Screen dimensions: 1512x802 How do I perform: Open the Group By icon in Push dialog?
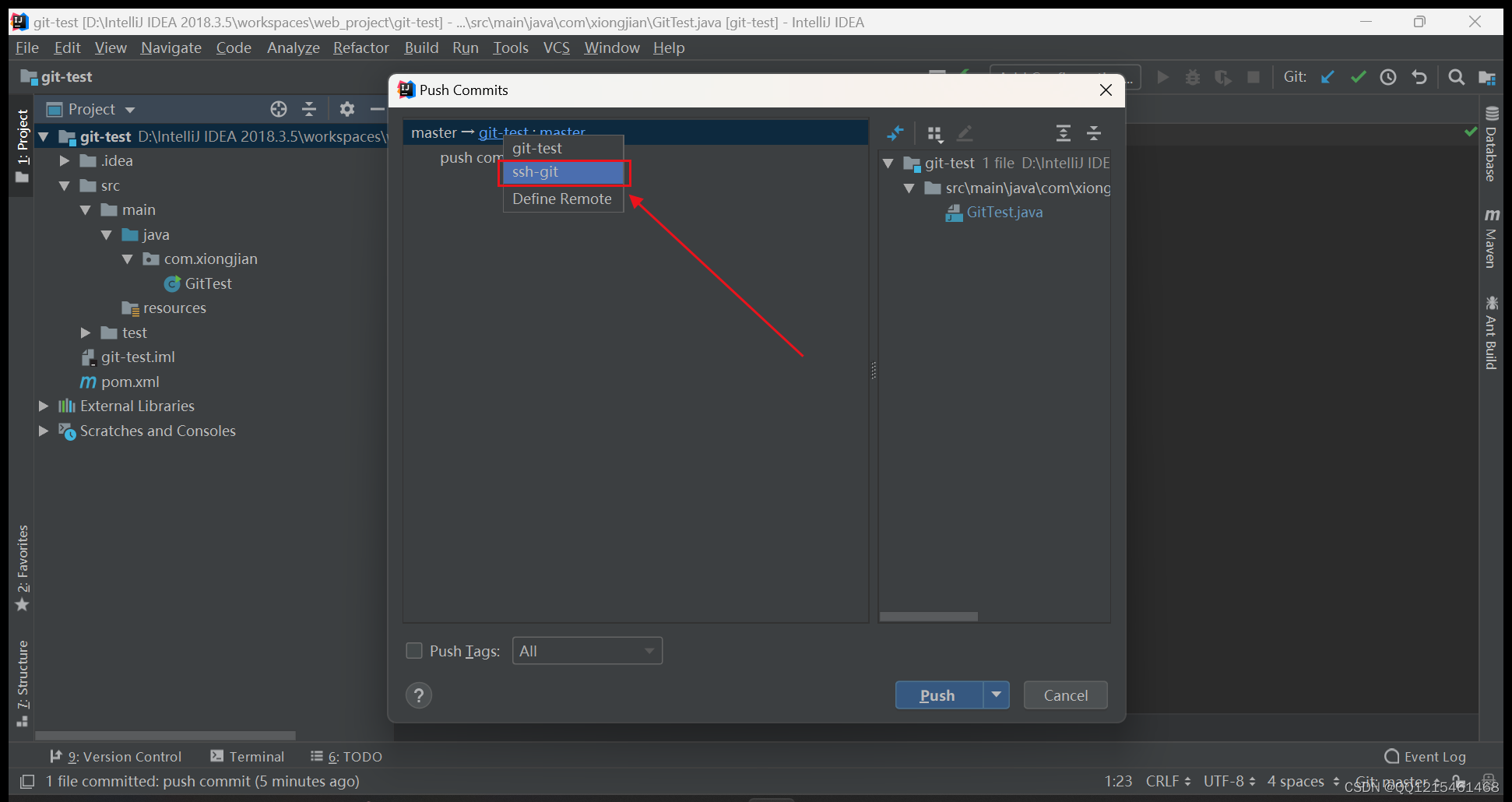pos(935,134)
